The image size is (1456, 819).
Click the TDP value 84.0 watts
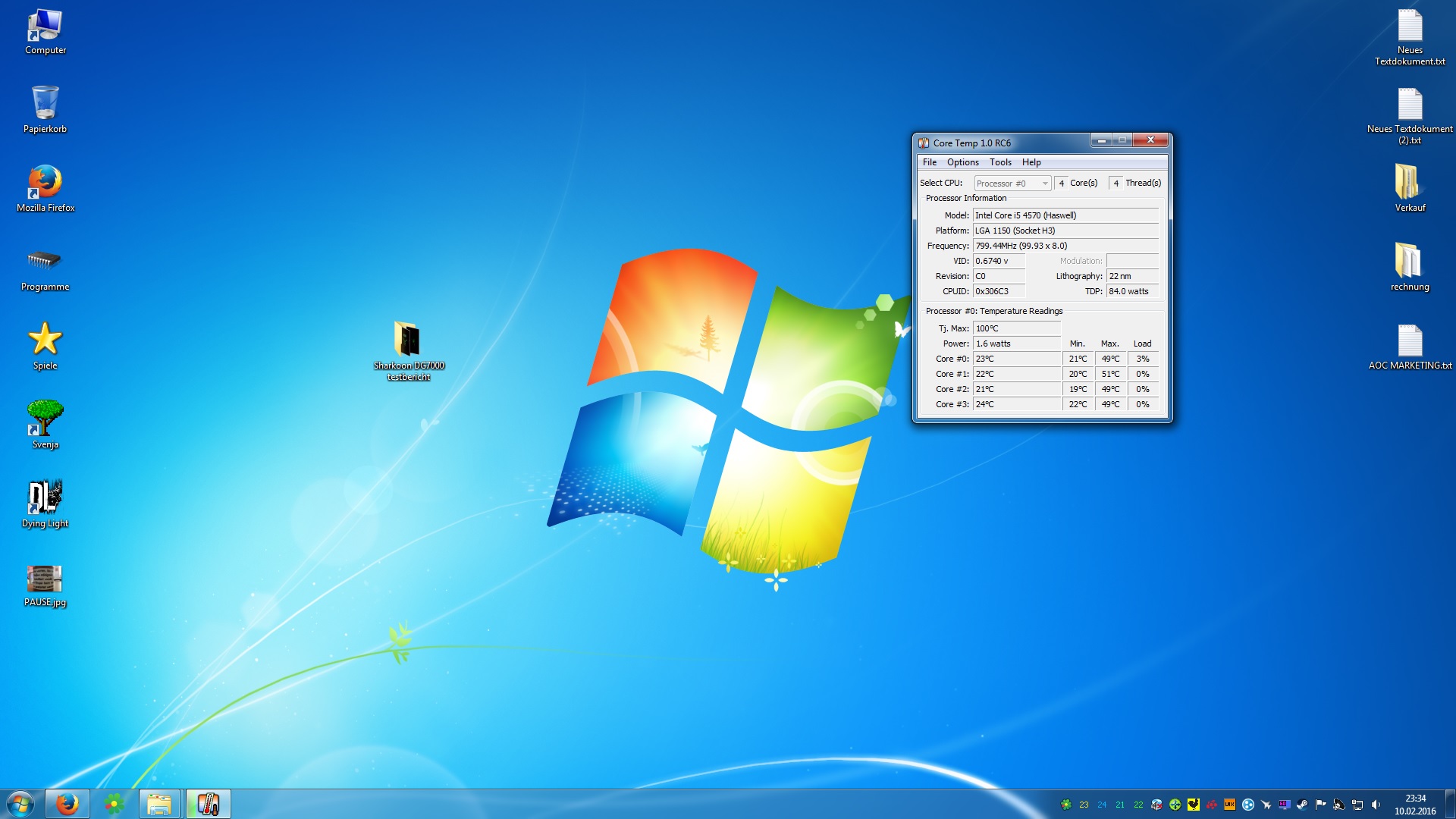coord(1132,291)
